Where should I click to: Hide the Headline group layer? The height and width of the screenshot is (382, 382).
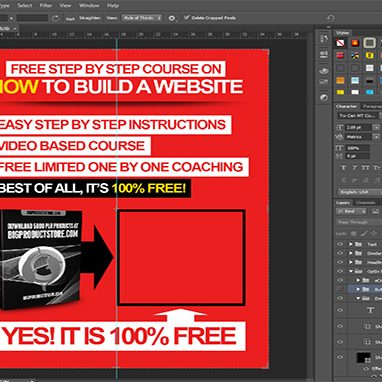pyautogui.click(x=340, y=262)
